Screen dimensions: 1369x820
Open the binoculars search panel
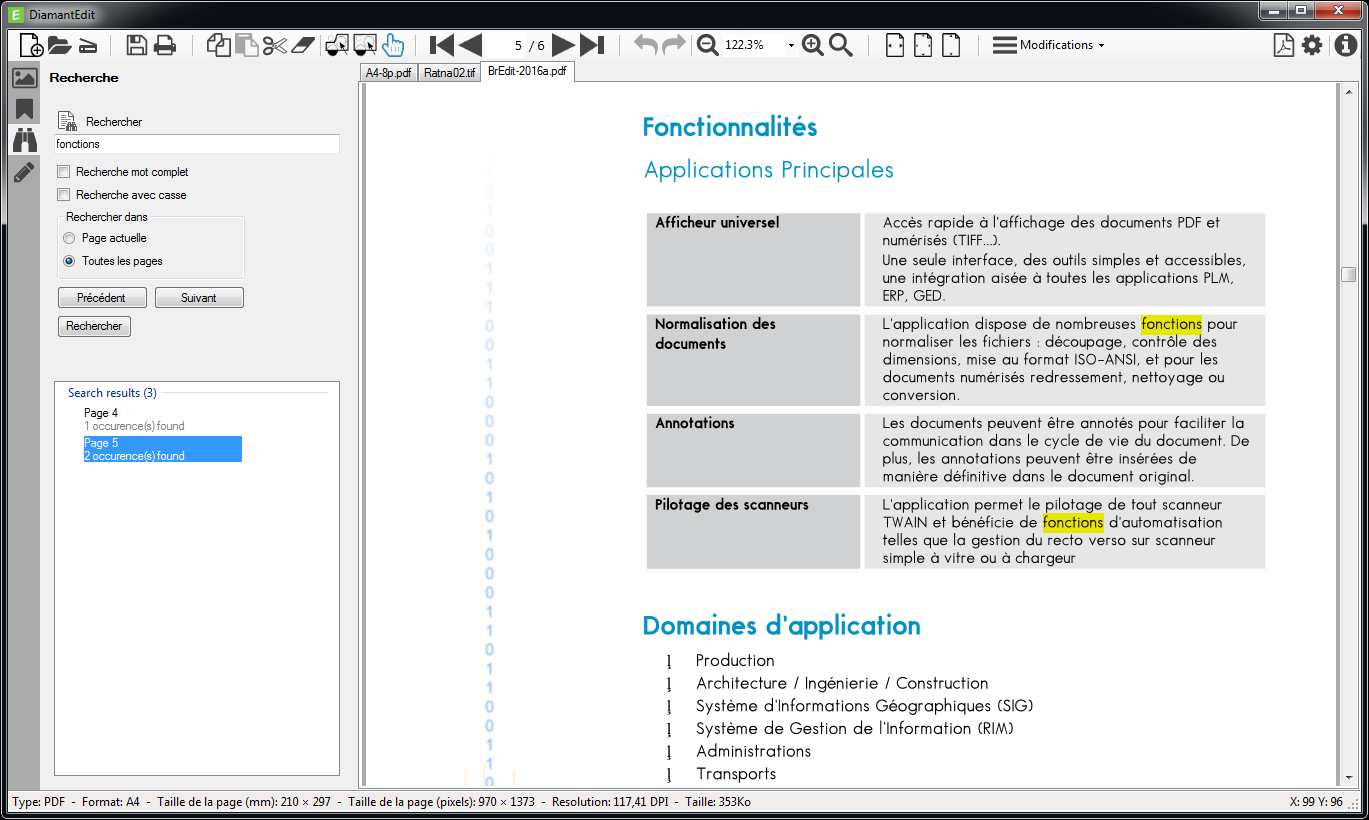24,140
